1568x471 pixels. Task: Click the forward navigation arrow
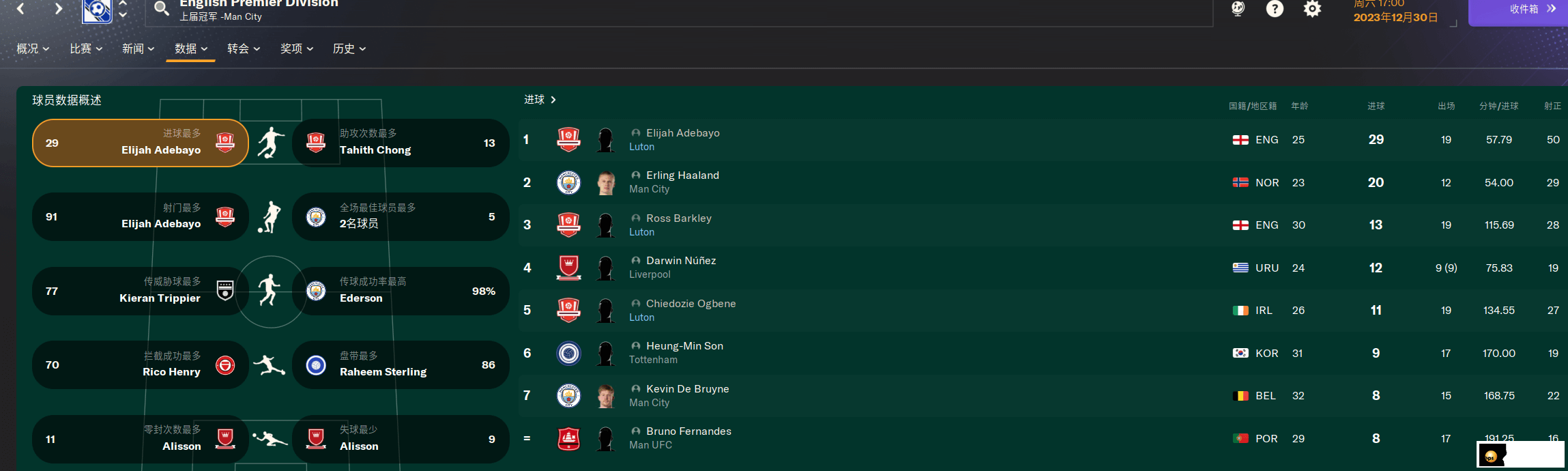59,8
